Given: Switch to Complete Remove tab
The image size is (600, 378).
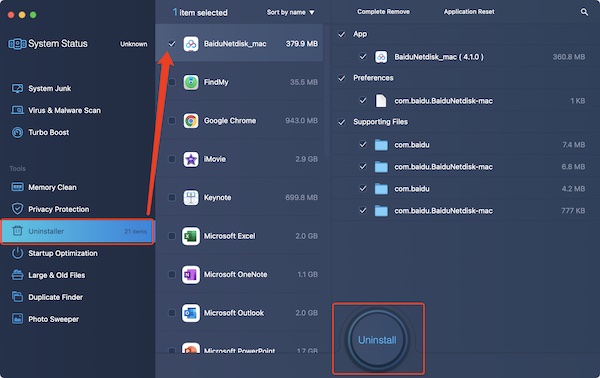Looking at the screenshot, I should point(383,12).
